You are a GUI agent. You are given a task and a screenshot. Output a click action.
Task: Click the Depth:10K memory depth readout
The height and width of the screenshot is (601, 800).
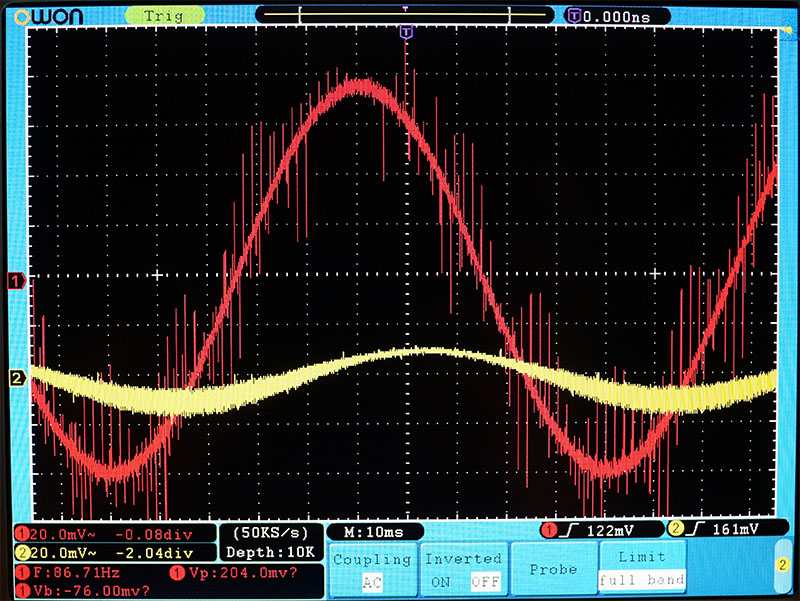pyautogui.click(x=271, y=552)
